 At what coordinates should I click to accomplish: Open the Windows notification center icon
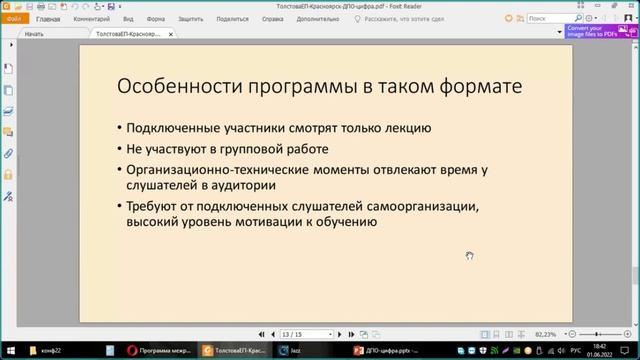coord(624,351)
